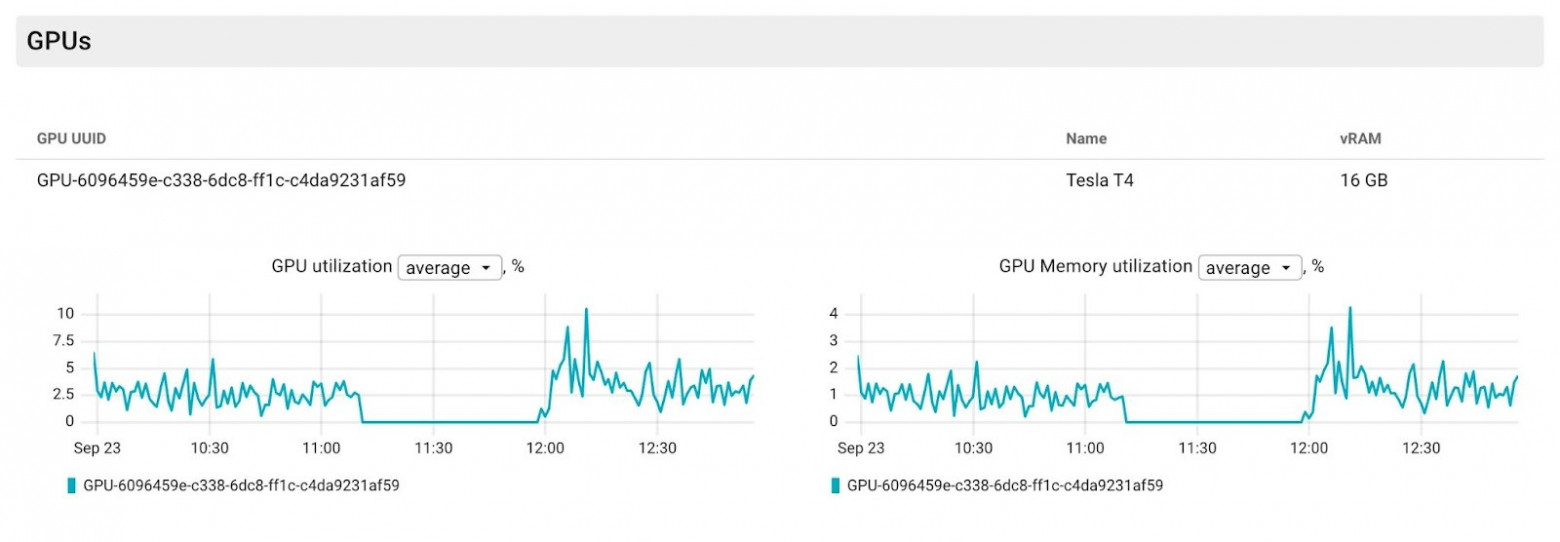Toggle the GPU series label under GPU utilization chart
This screenshot has height=542, width=1560.
click(241, 486)
